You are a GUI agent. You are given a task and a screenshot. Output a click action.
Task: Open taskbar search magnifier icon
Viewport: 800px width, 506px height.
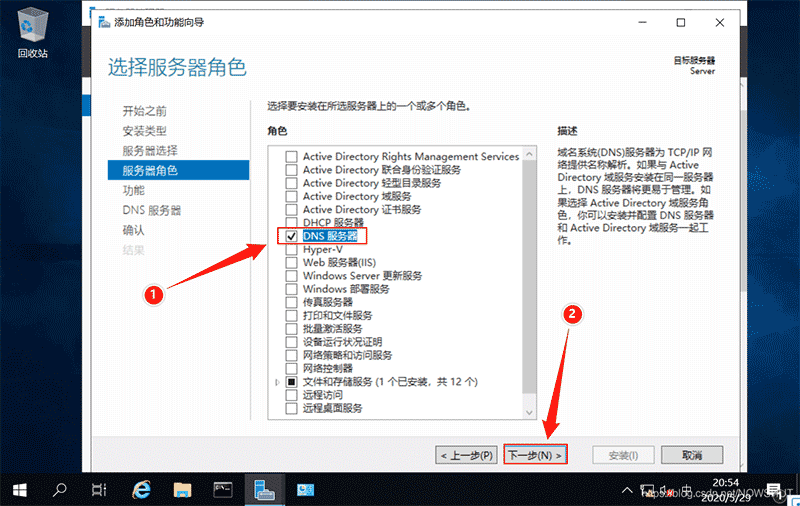tap(59, 488)
